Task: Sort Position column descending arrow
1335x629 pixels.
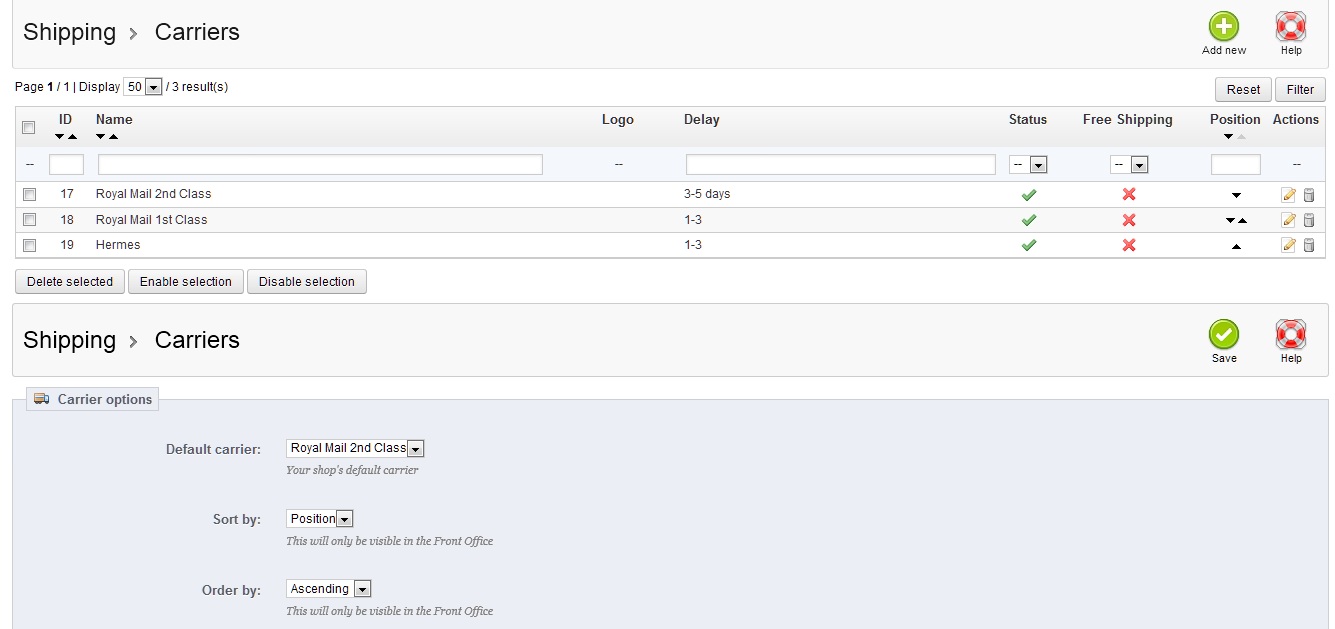Action: (x=1229, y=136)
